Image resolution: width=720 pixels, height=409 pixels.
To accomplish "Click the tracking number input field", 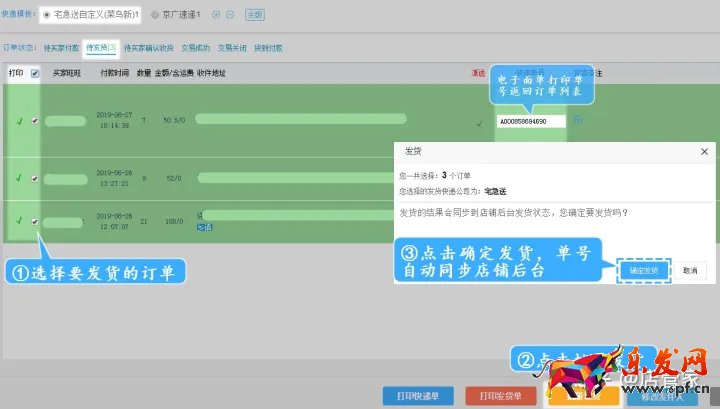I will pyautogui.click(x=530, y=121).
